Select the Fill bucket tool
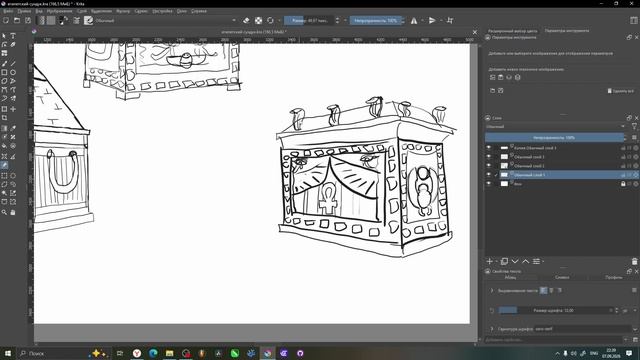 point(4,146)
